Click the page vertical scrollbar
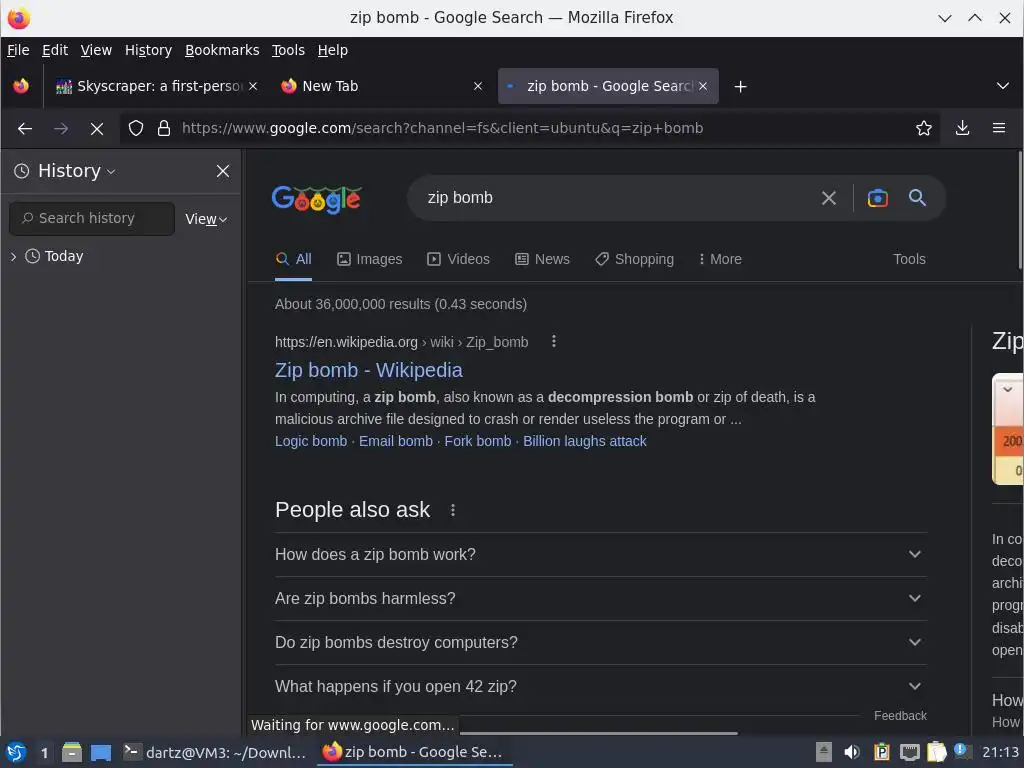Image resolution: width=1024 pixels, height=768 pixels. click(1019, 209)
